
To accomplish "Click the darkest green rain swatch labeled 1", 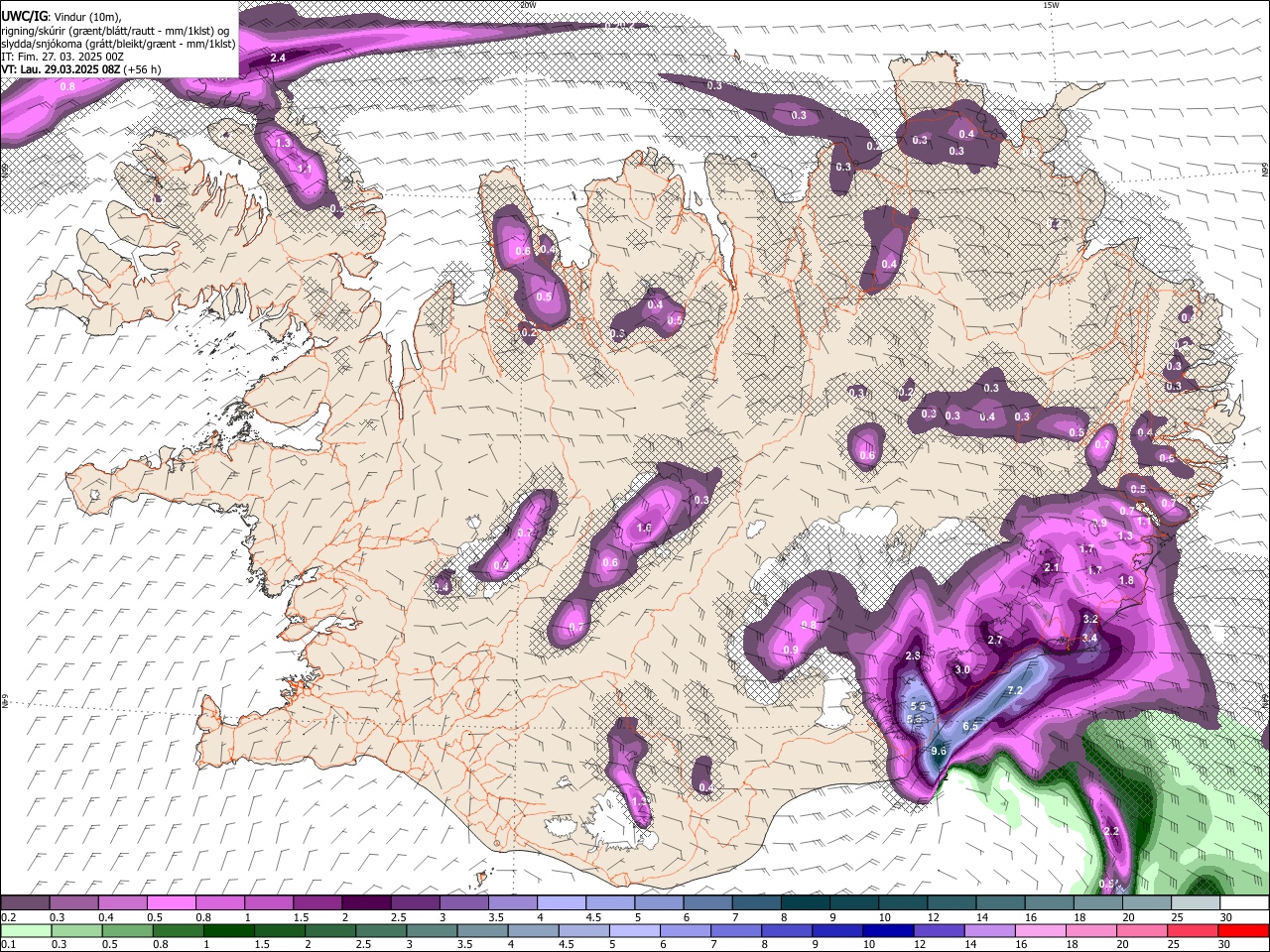I will pos(228,930).
